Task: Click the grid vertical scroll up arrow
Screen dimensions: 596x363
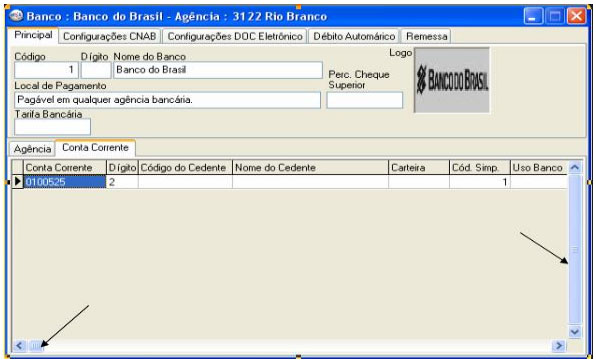Action: (x=575, y=167)
